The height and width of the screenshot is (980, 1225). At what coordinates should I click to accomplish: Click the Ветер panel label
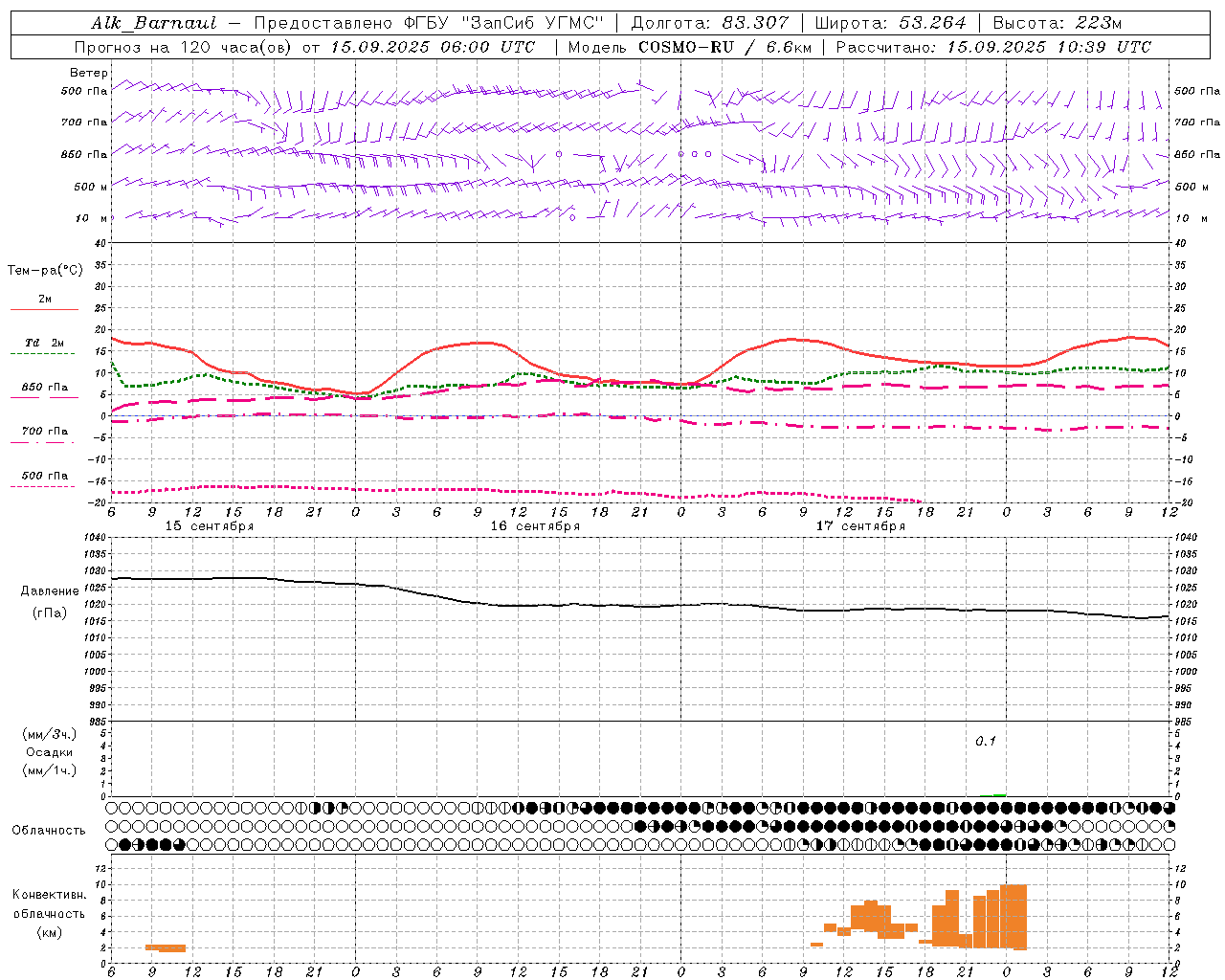(89, 73)
